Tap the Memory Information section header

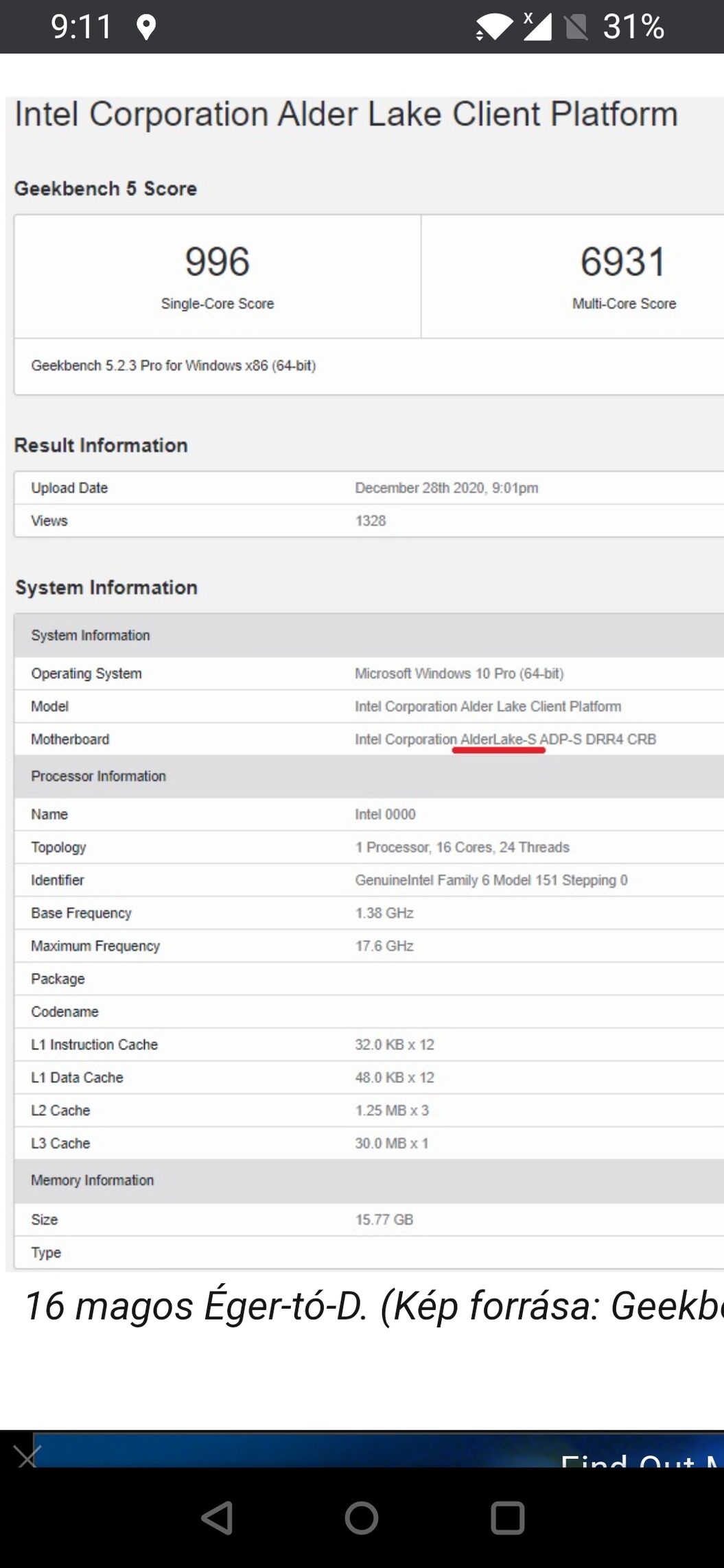pos(92,1180)
